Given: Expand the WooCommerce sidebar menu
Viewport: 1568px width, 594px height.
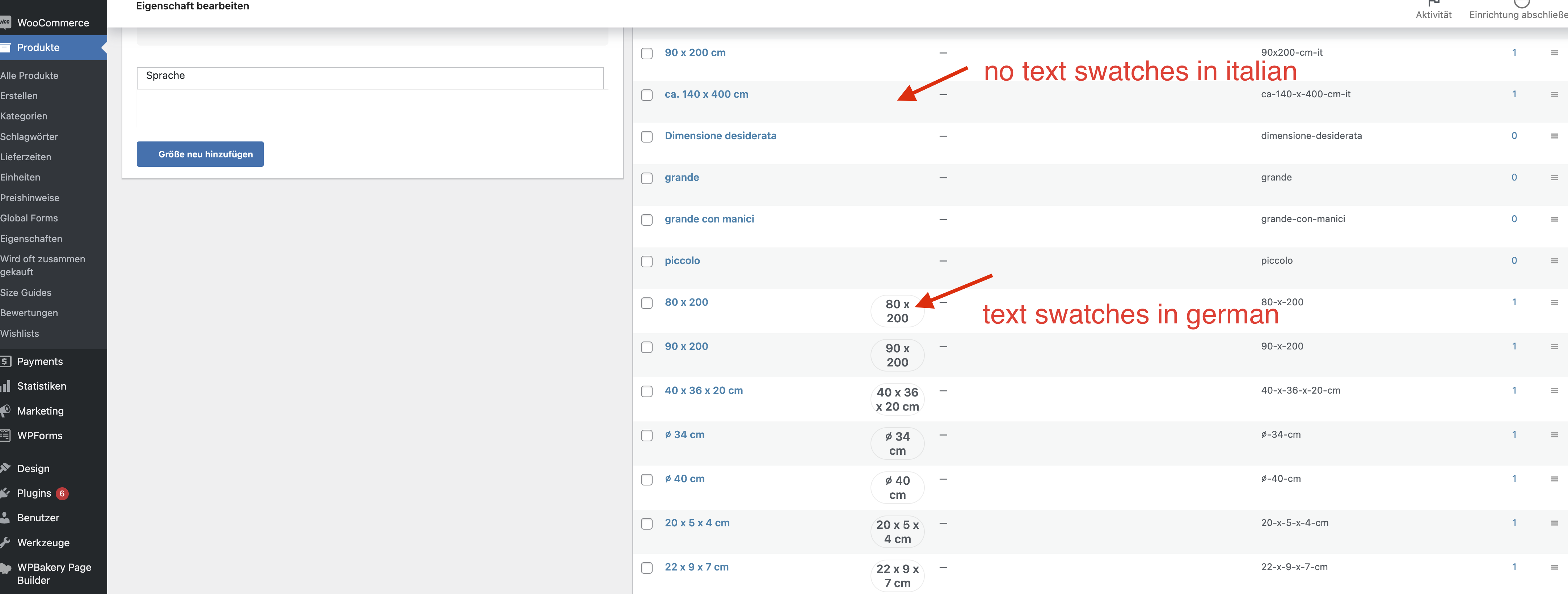Looking at the screenshot, I should [52, 22].
